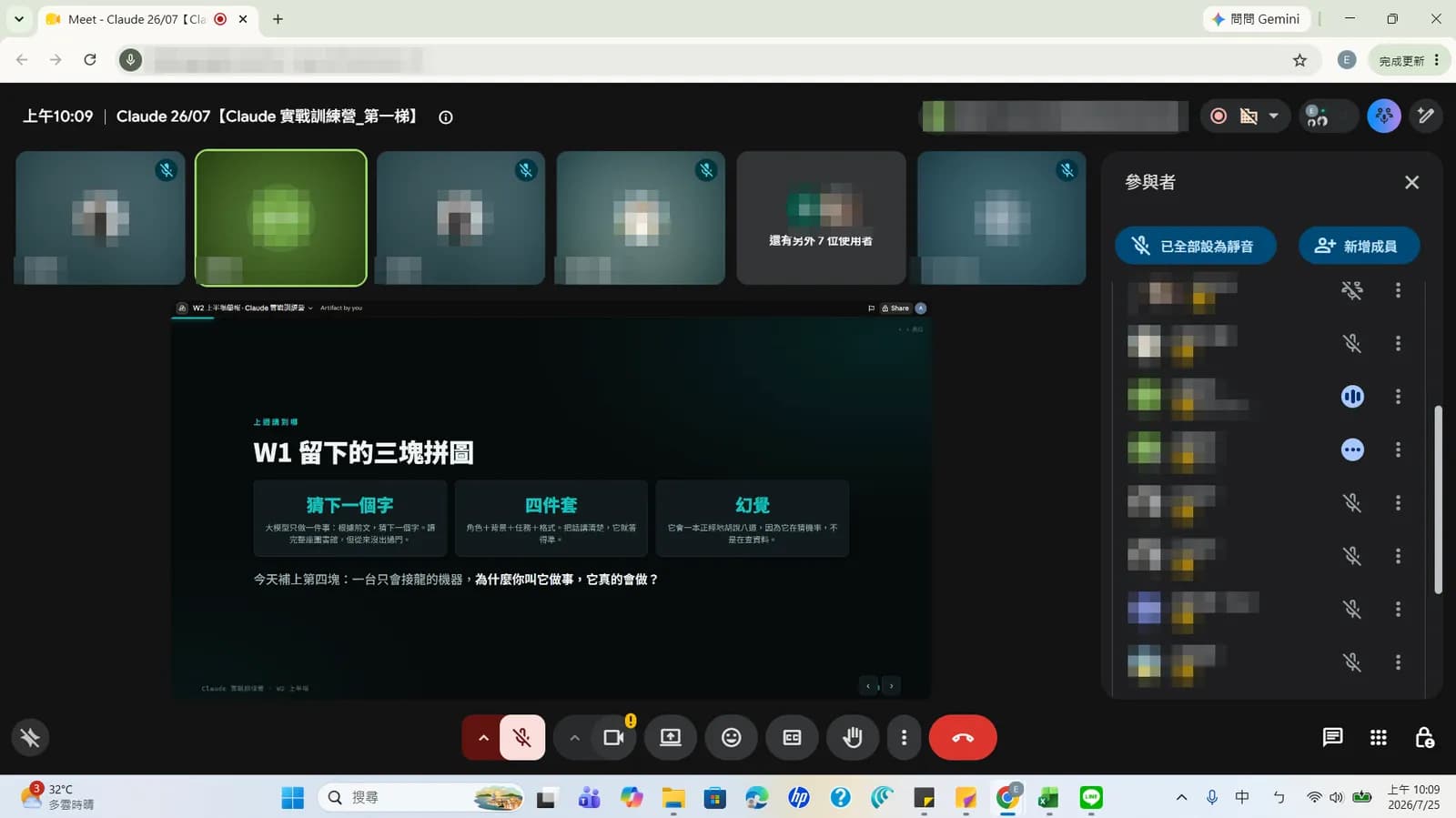
Task: Click 新增成員 add people button
Action: (x=1359, y=246)
